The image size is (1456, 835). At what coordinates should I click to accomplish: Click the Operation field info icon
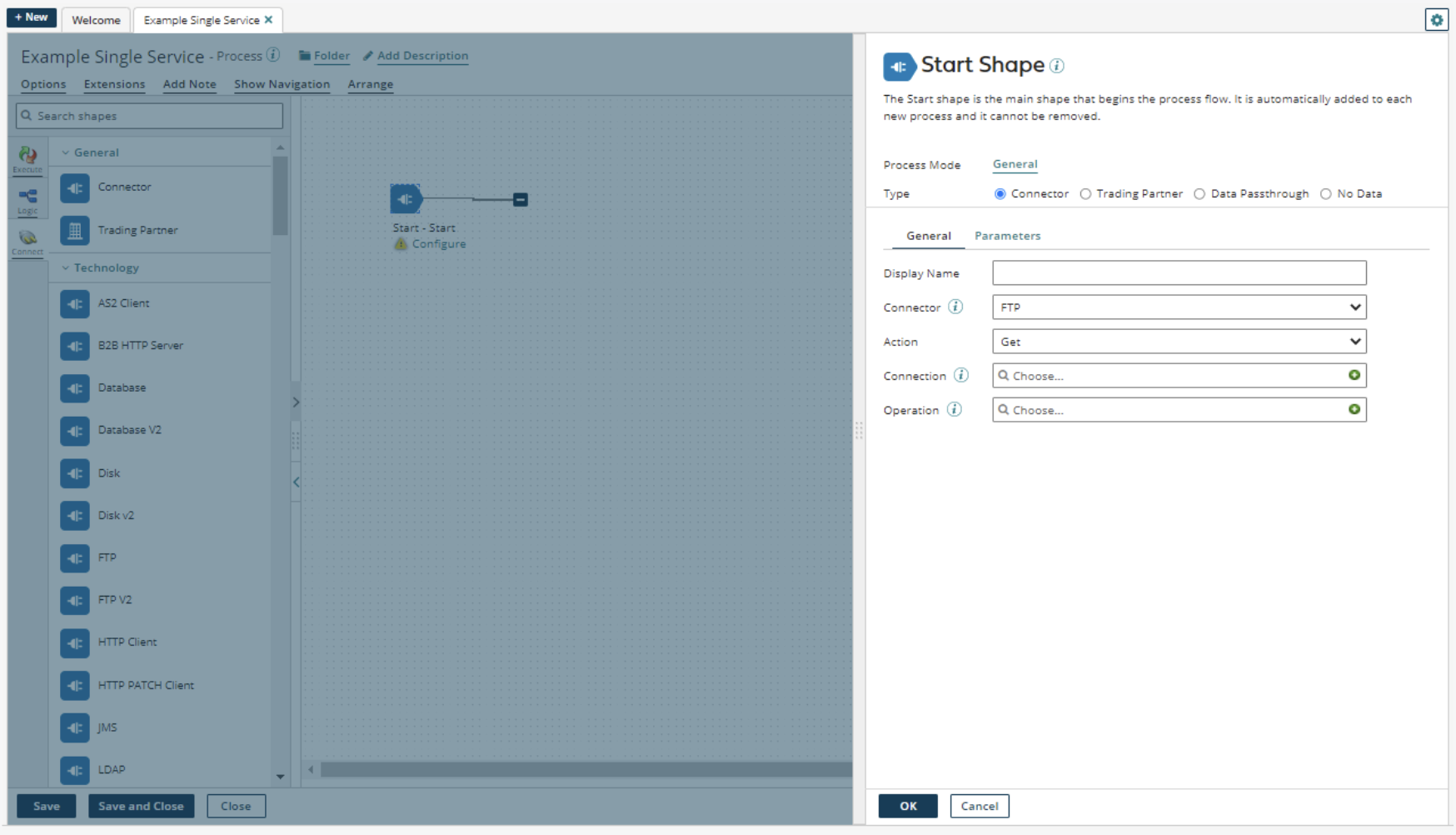click(955, 409)
